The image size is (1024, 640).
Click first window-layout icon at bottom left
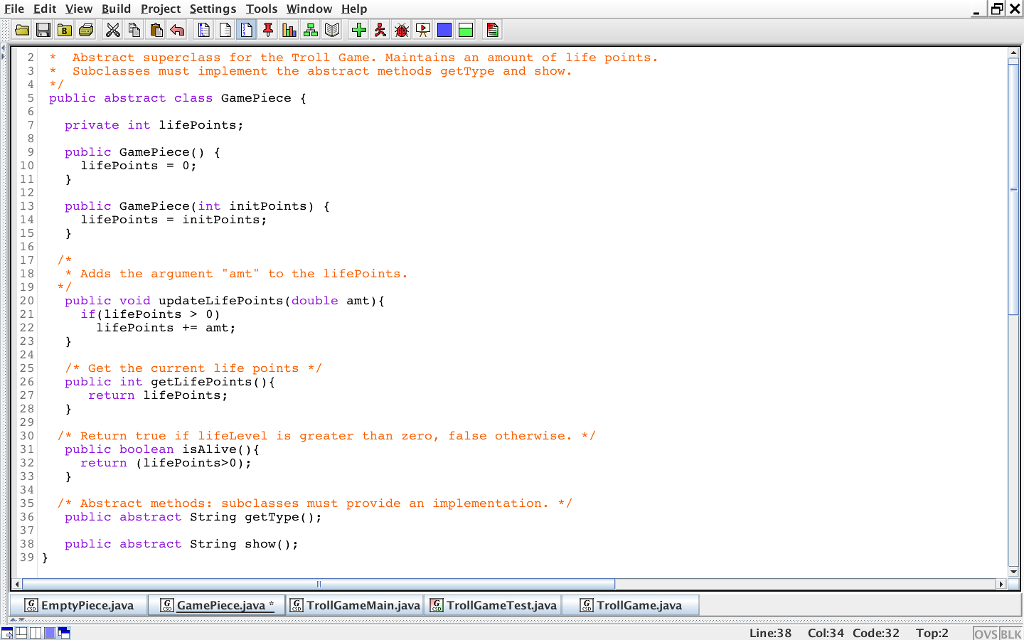(8, 632)
